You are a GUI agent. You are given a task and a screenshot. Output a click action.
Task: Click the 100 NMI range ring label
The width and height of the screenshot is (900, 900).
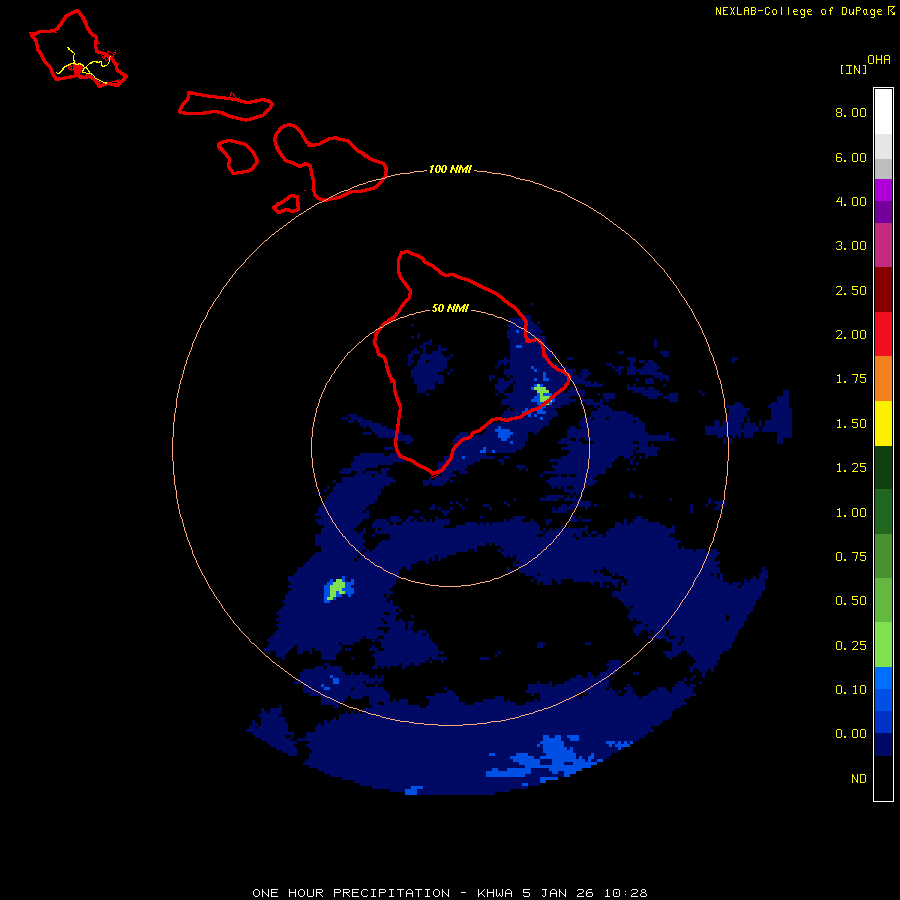point(450,169)
